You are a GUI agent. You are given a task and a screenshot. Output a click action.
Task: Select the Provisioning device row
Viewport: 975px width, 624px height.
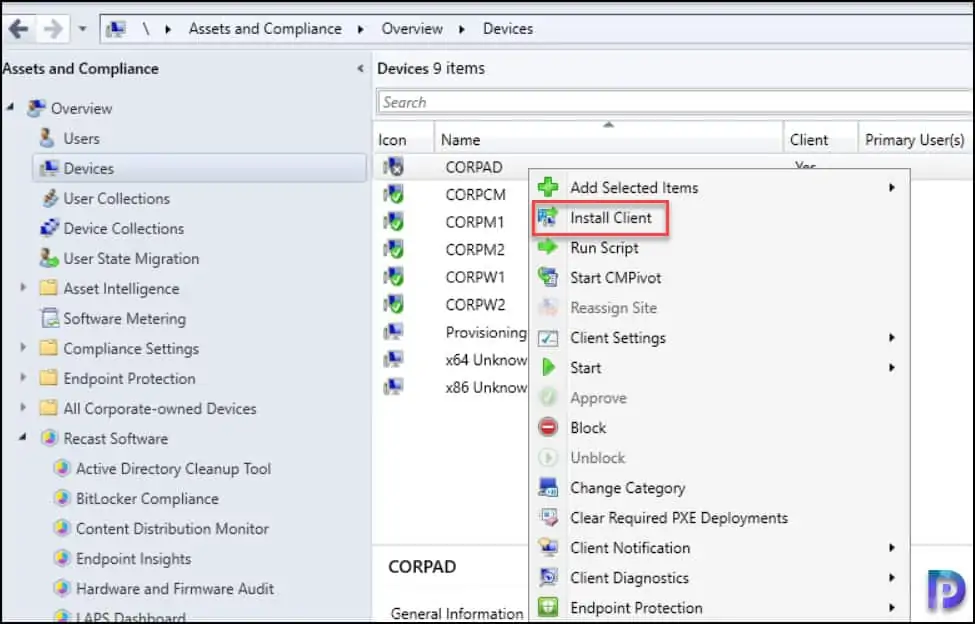coord(486,333)
